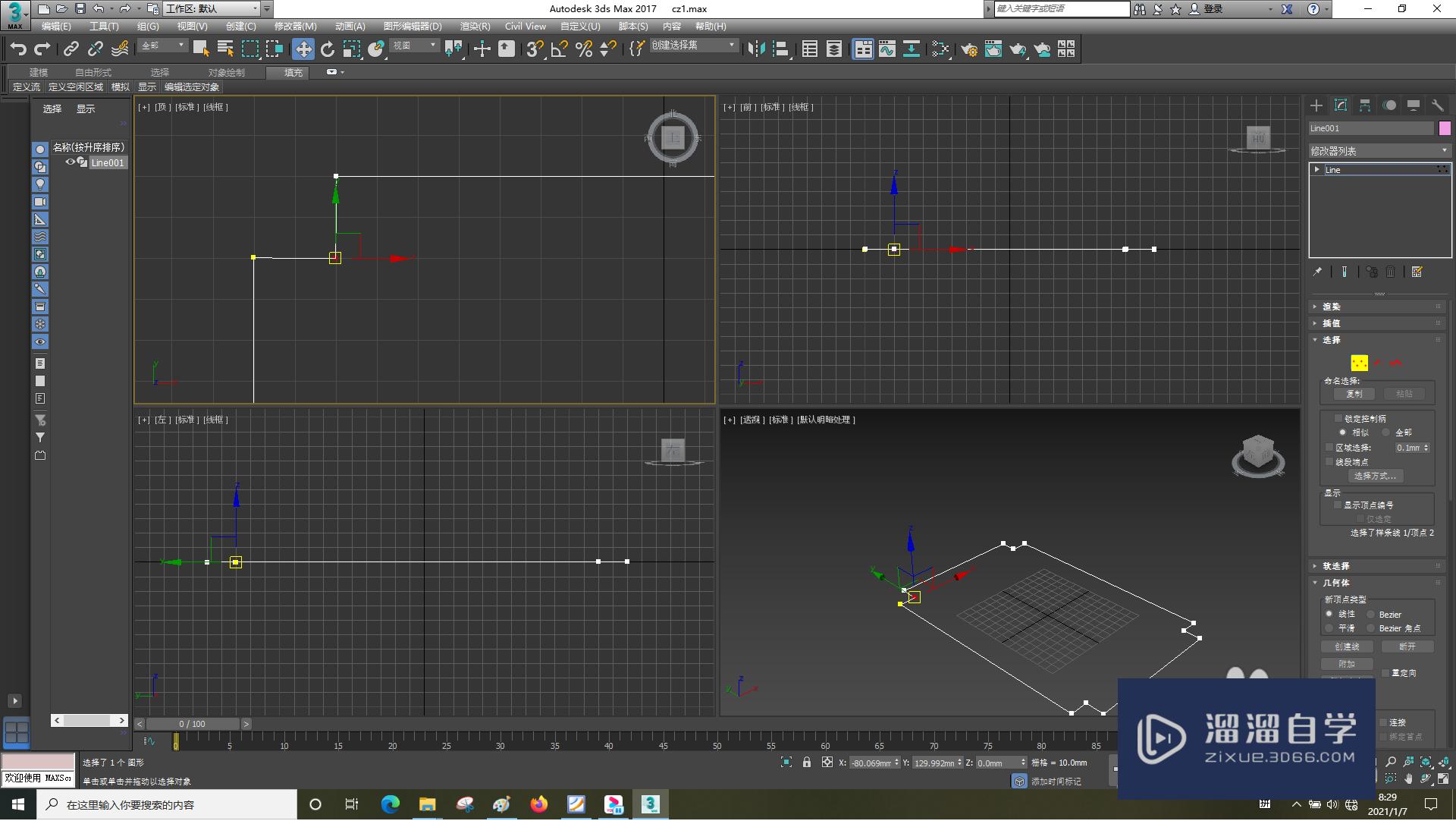This screenshot has width=1456, height=821.
Task: Expand the Line modifier stack entry
Action: point(1317,169)
